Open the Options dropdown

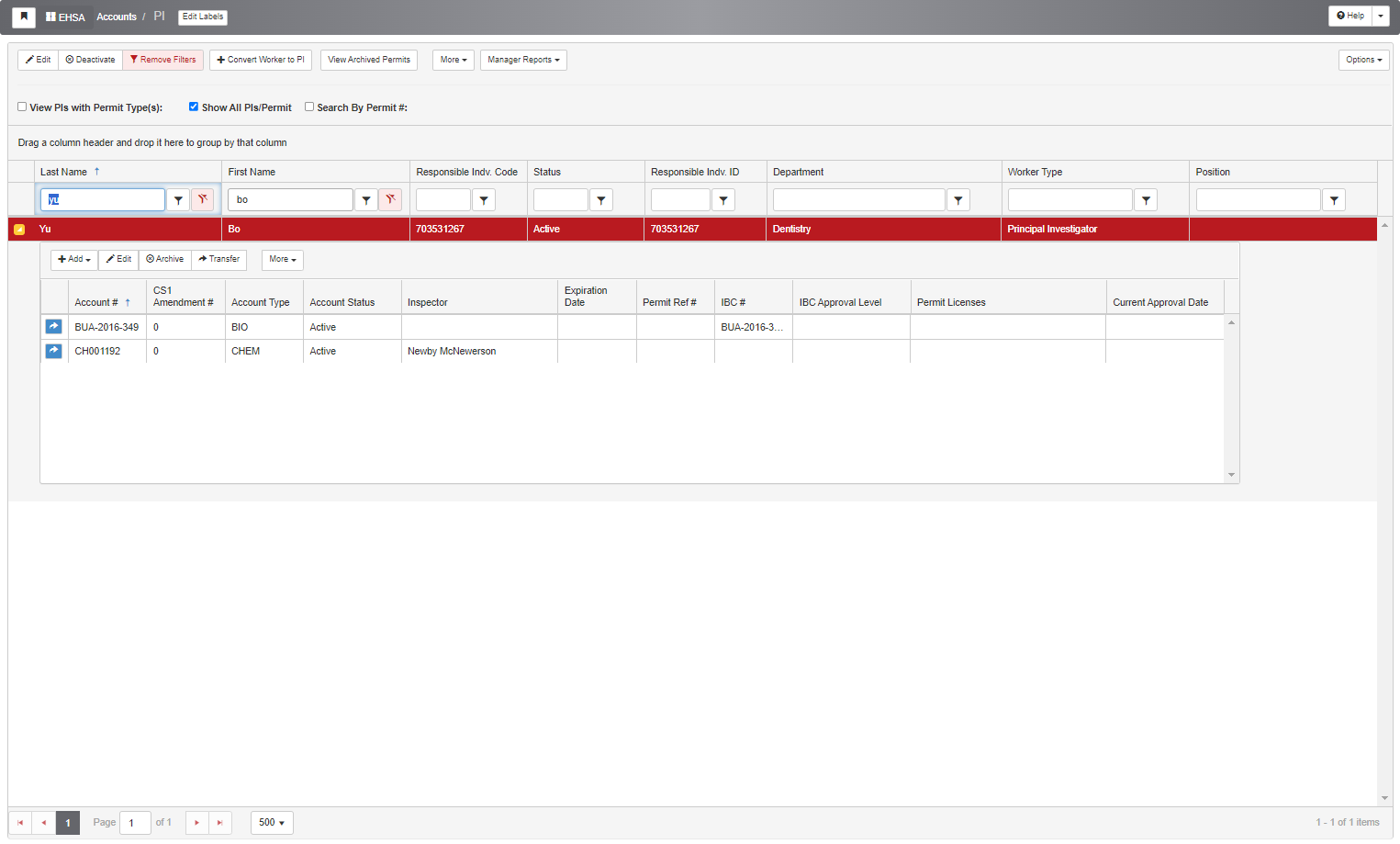[x=1363, y=60]
